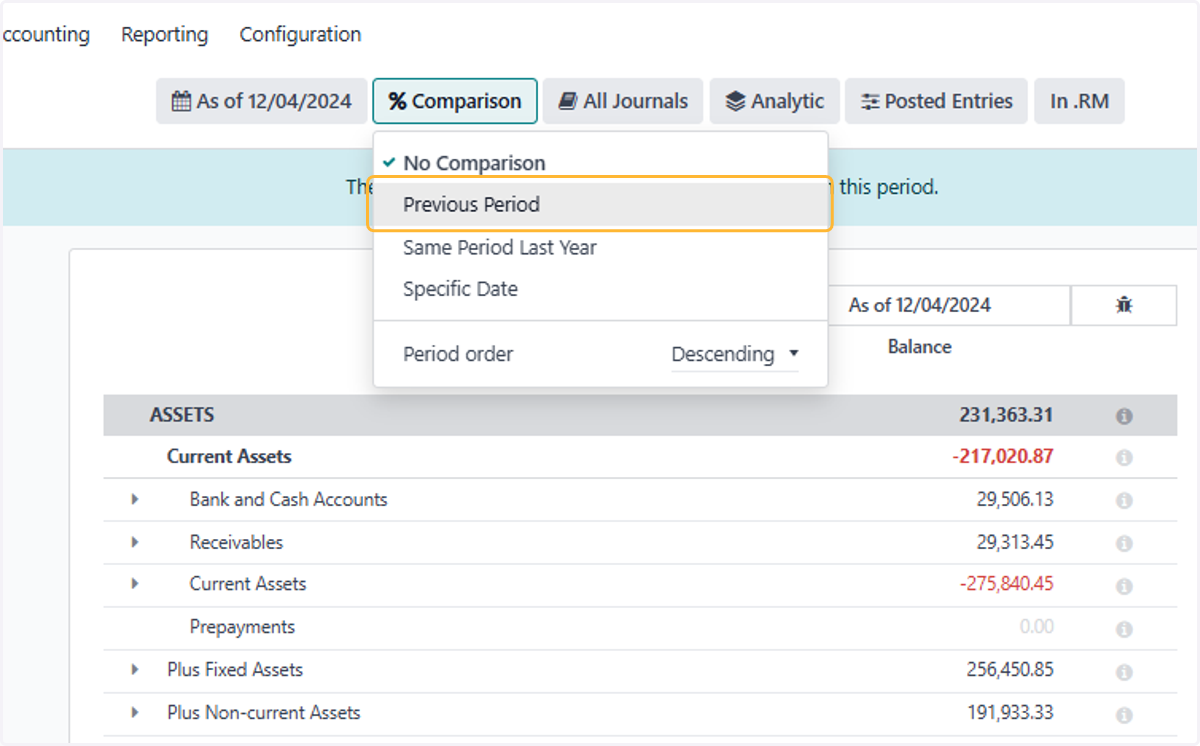Click the red amount -275,840.45
The height and width of the screenshot is (746, 1200).
point(1007,583)
